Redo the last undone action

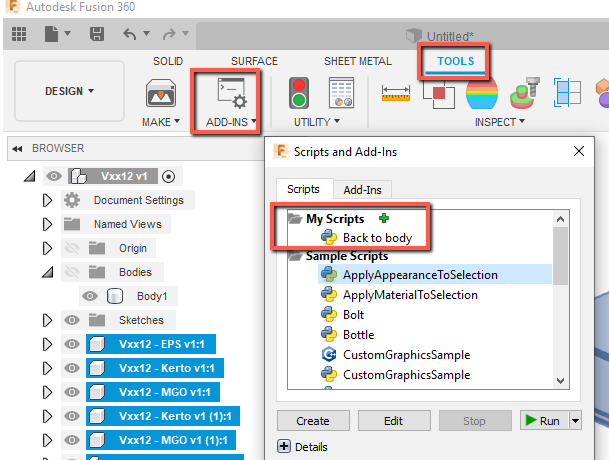point(169,34)
